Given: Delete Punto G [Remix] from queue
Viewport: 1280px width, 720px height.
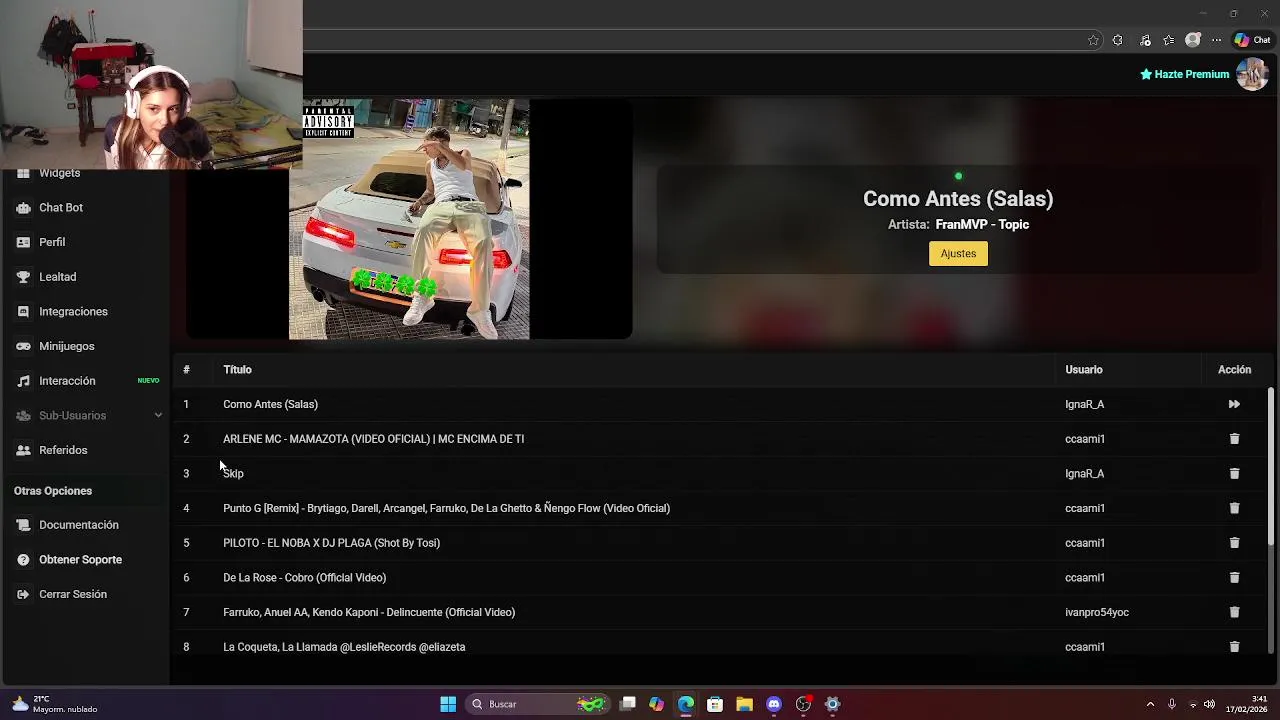Looking at the screenshot, I should [1234, 508].
